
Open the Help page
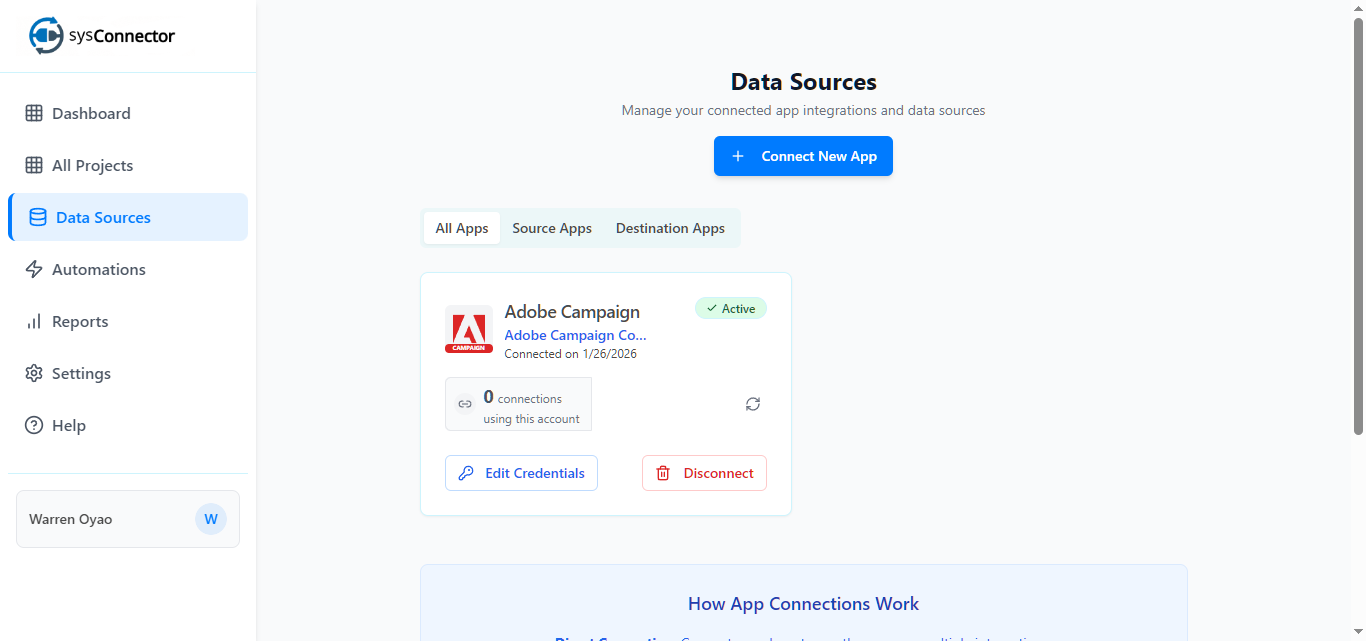(128, 425)
